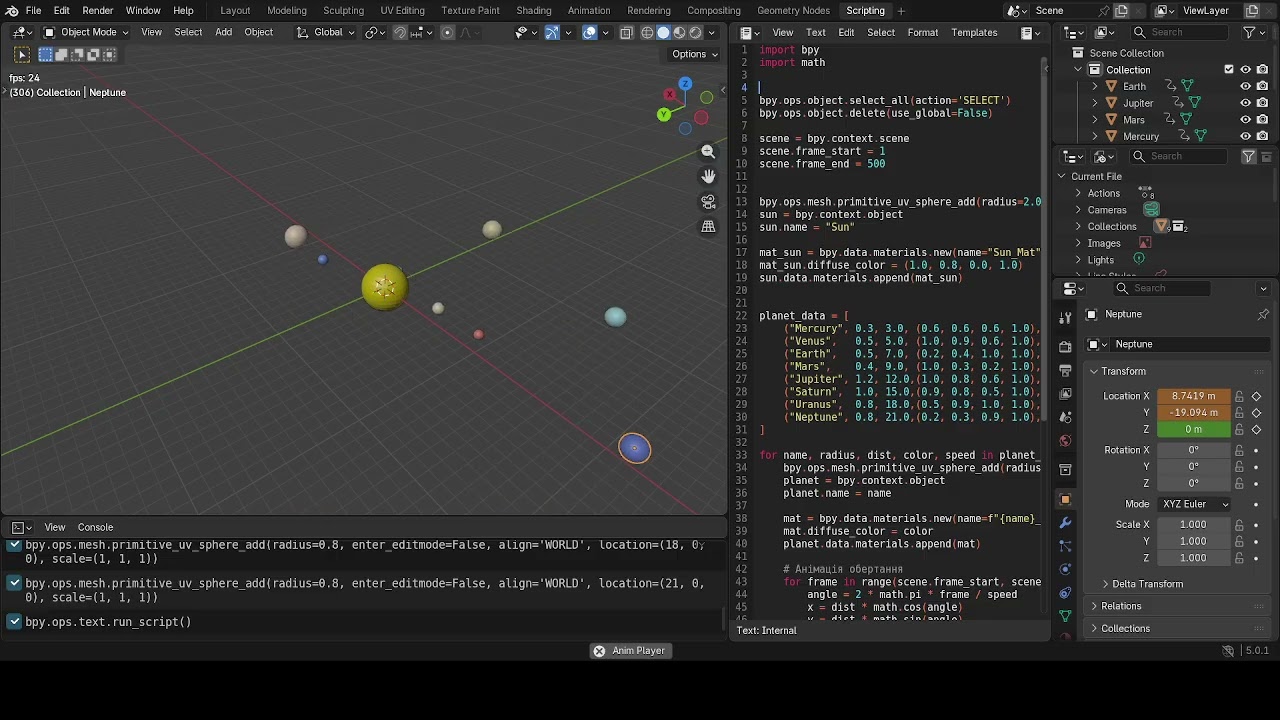
Task: Toggle snapping magnet in viewport header
Action: pos(400,32)
